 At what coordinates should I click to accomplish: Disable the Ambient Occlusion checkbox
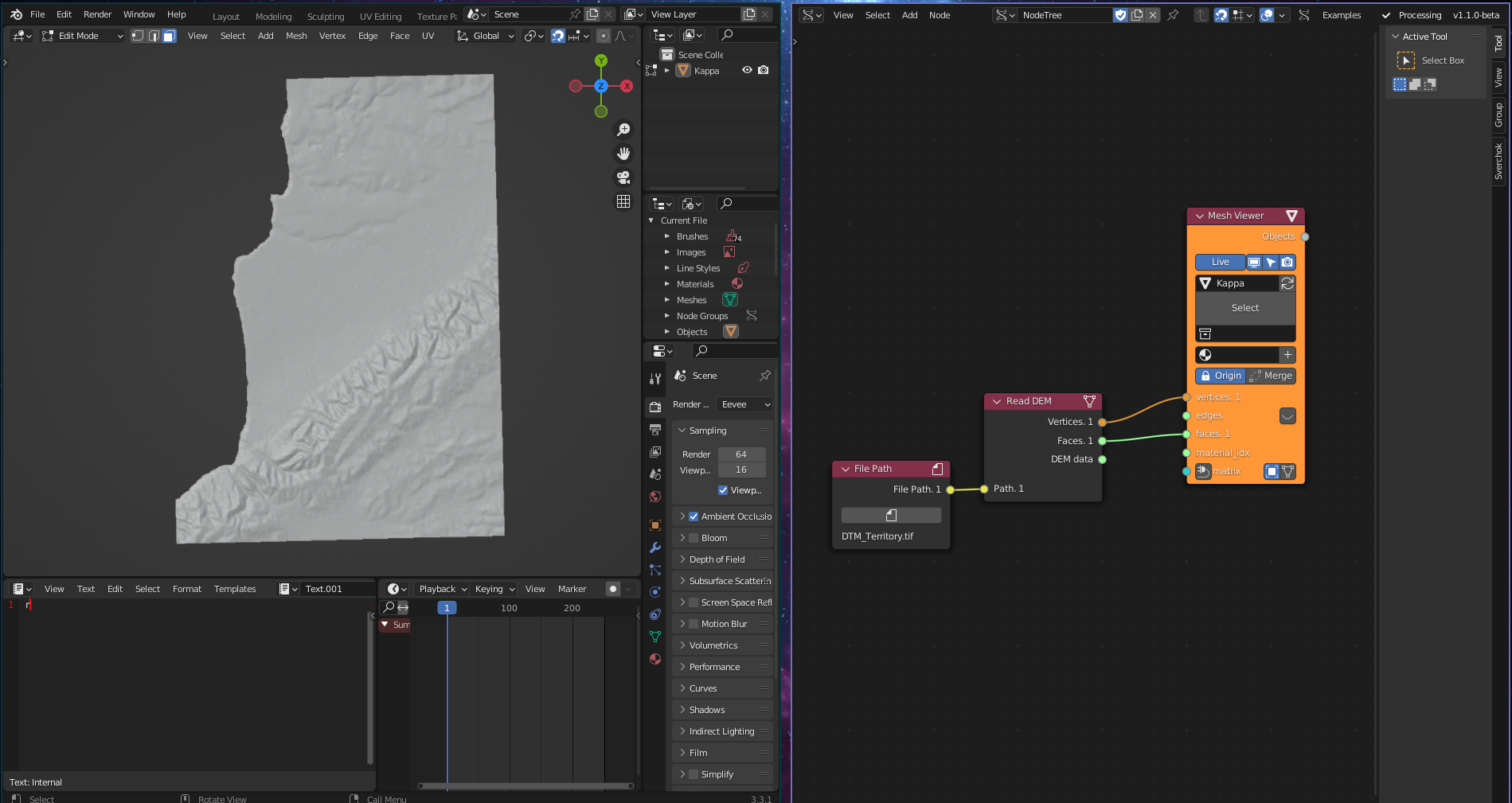tap(693, 516)
